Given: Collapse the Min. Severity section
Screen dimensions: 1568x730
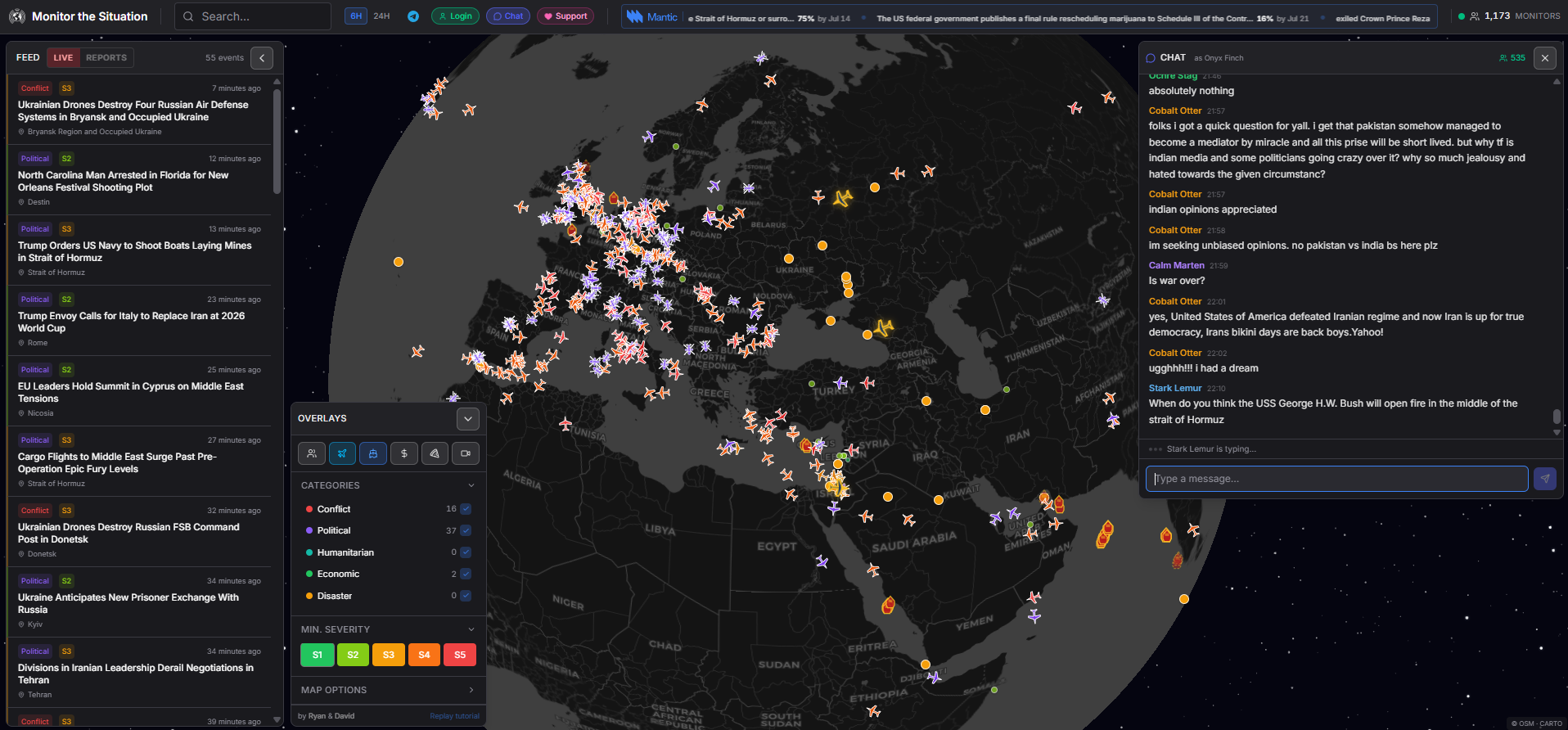Looking at the screenshot, I should 471,629.
